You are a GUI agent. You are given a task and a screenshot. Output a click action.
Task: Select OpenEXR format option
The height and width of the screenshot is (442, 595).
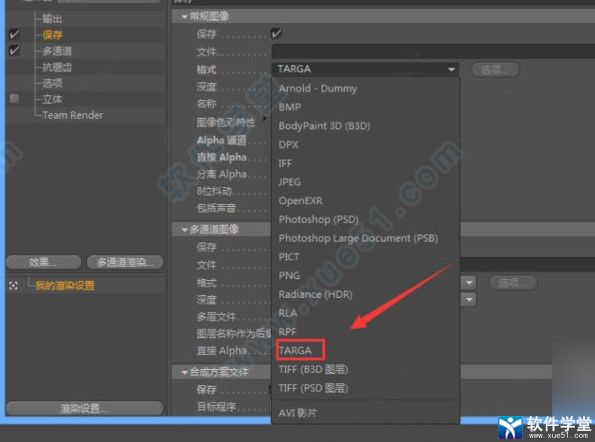pyautogui.click(x=301, y=201)
